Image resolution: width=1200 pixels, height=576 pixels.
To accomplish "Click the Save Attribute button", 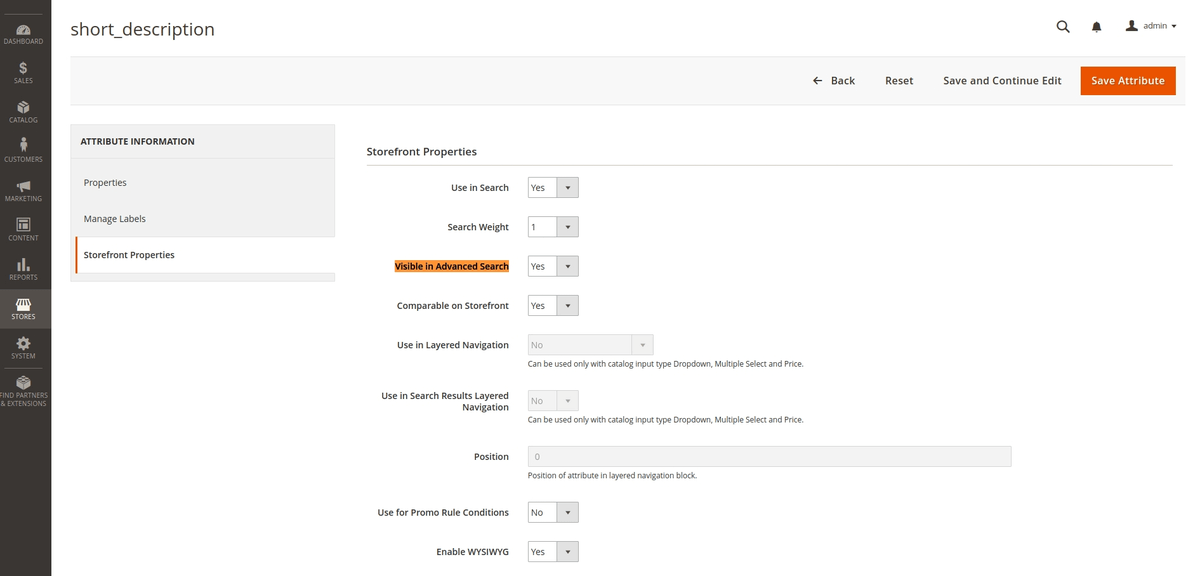I will (1128, 80).
